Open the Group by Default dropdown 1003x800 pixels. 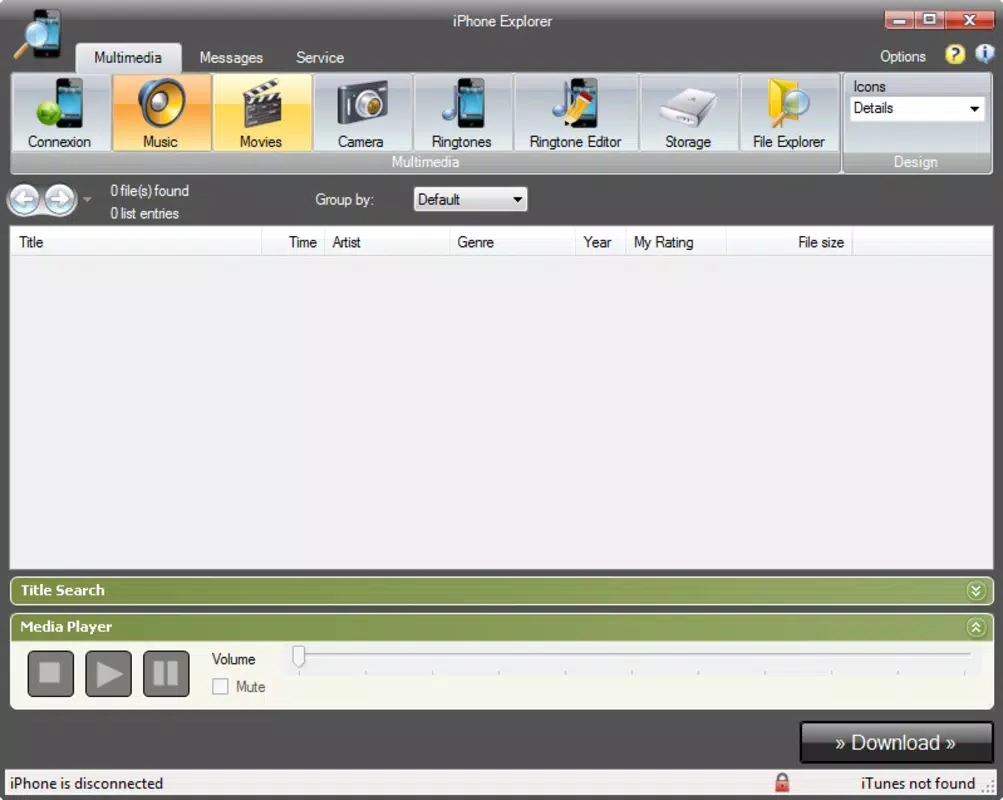470,200
